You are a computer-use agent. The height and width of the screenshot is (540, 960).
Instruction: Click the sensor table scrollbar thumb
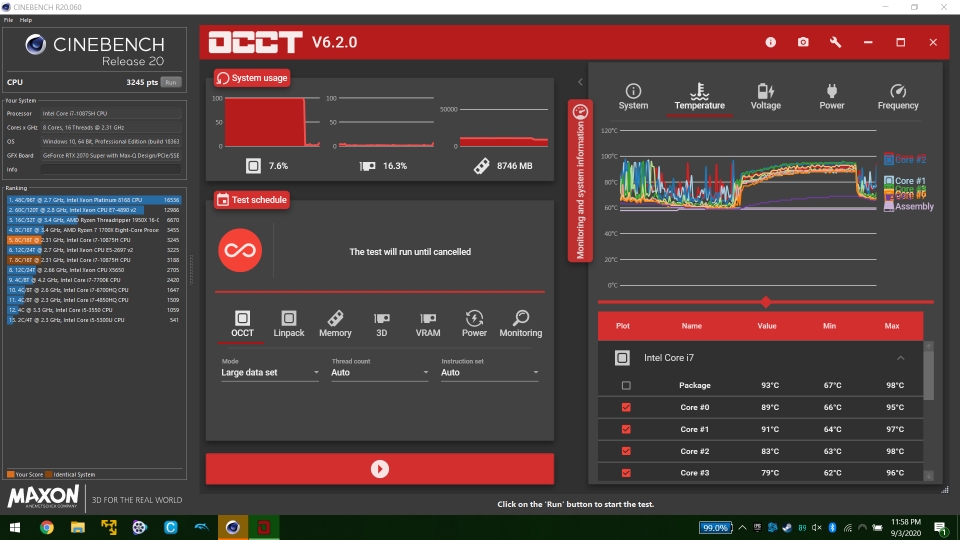pos(928,375)
